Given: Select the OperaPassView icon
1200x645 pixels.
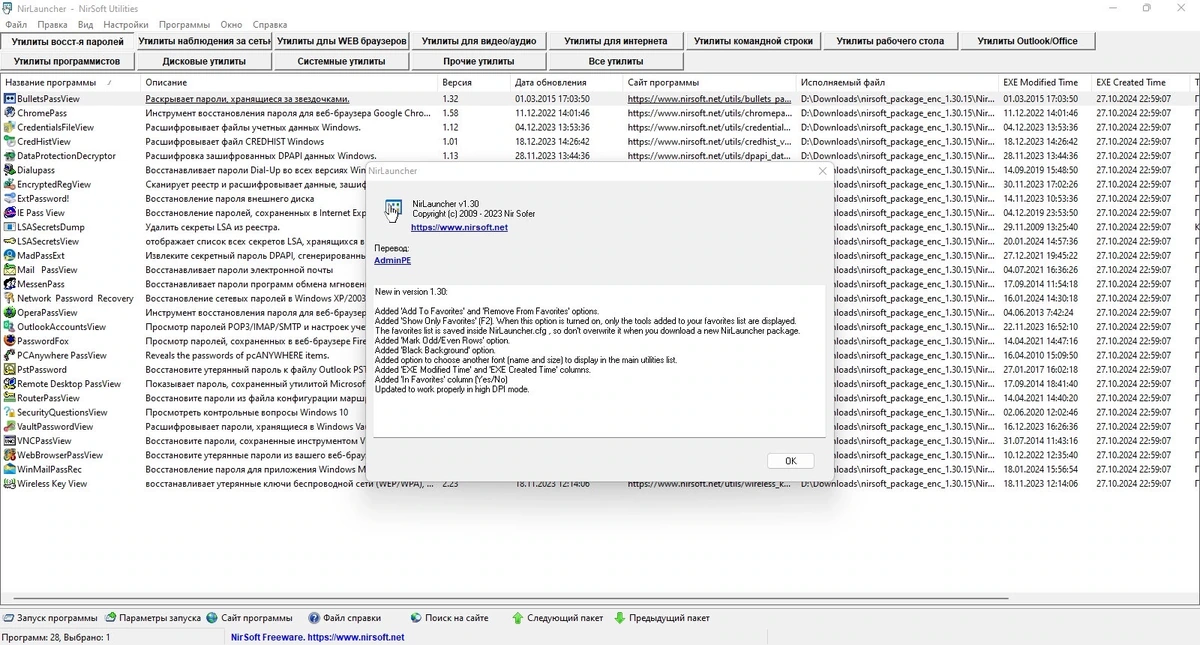Looking at the screenshot, I should tap(9, 312).
